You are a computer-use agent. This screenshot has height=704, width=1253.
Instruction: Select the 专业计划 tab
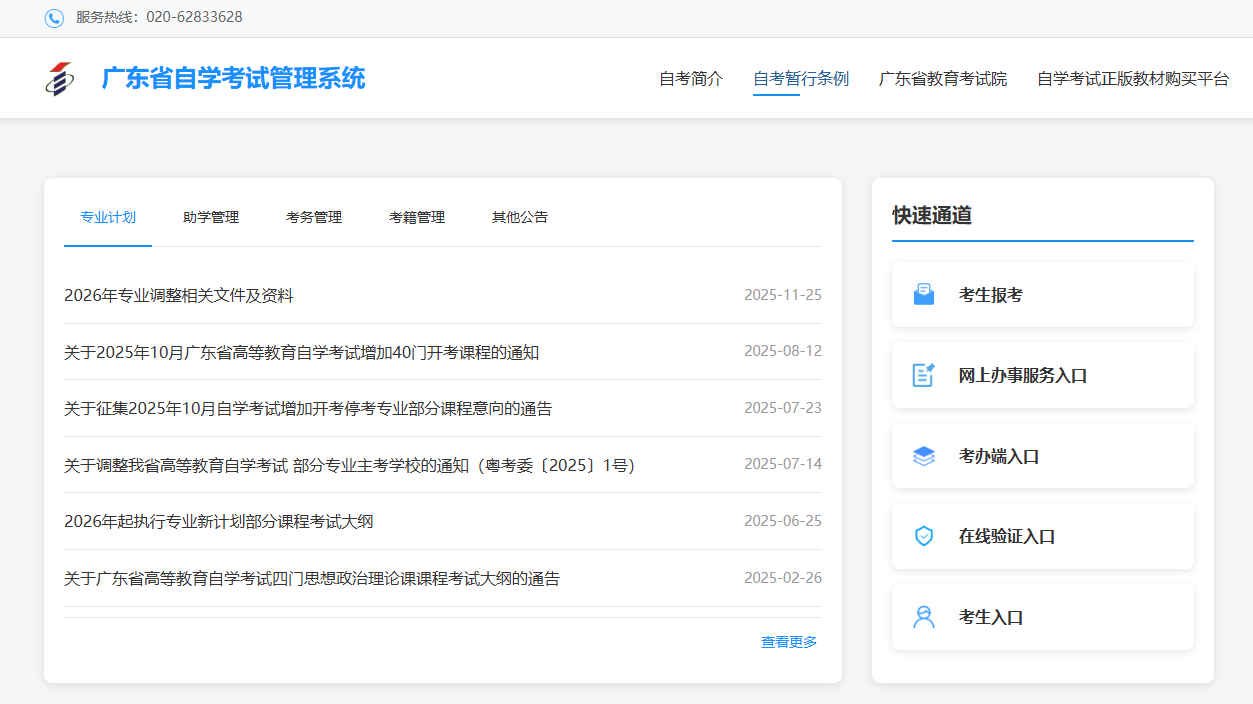tap(108, 217)
